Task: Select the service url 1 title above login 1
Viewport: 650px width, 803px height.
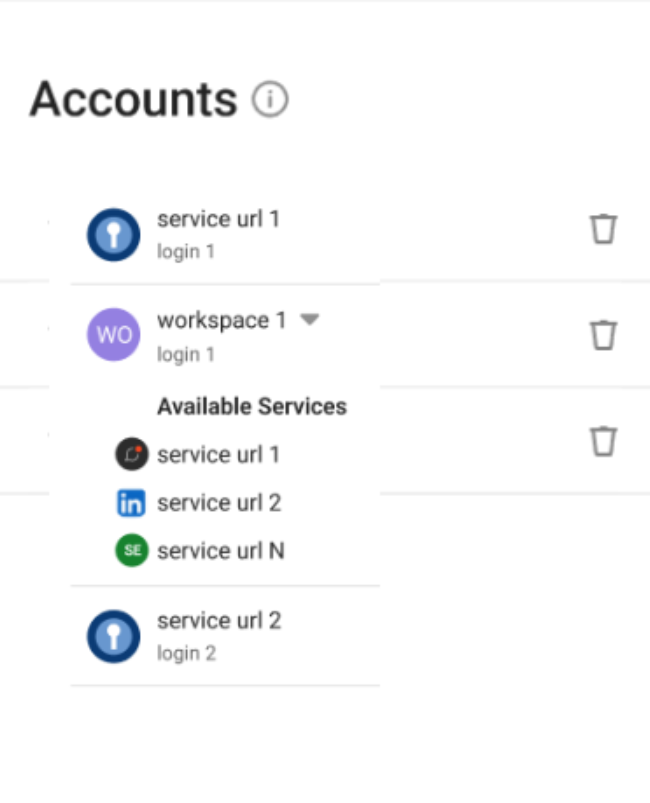Action: click(218, 219)
